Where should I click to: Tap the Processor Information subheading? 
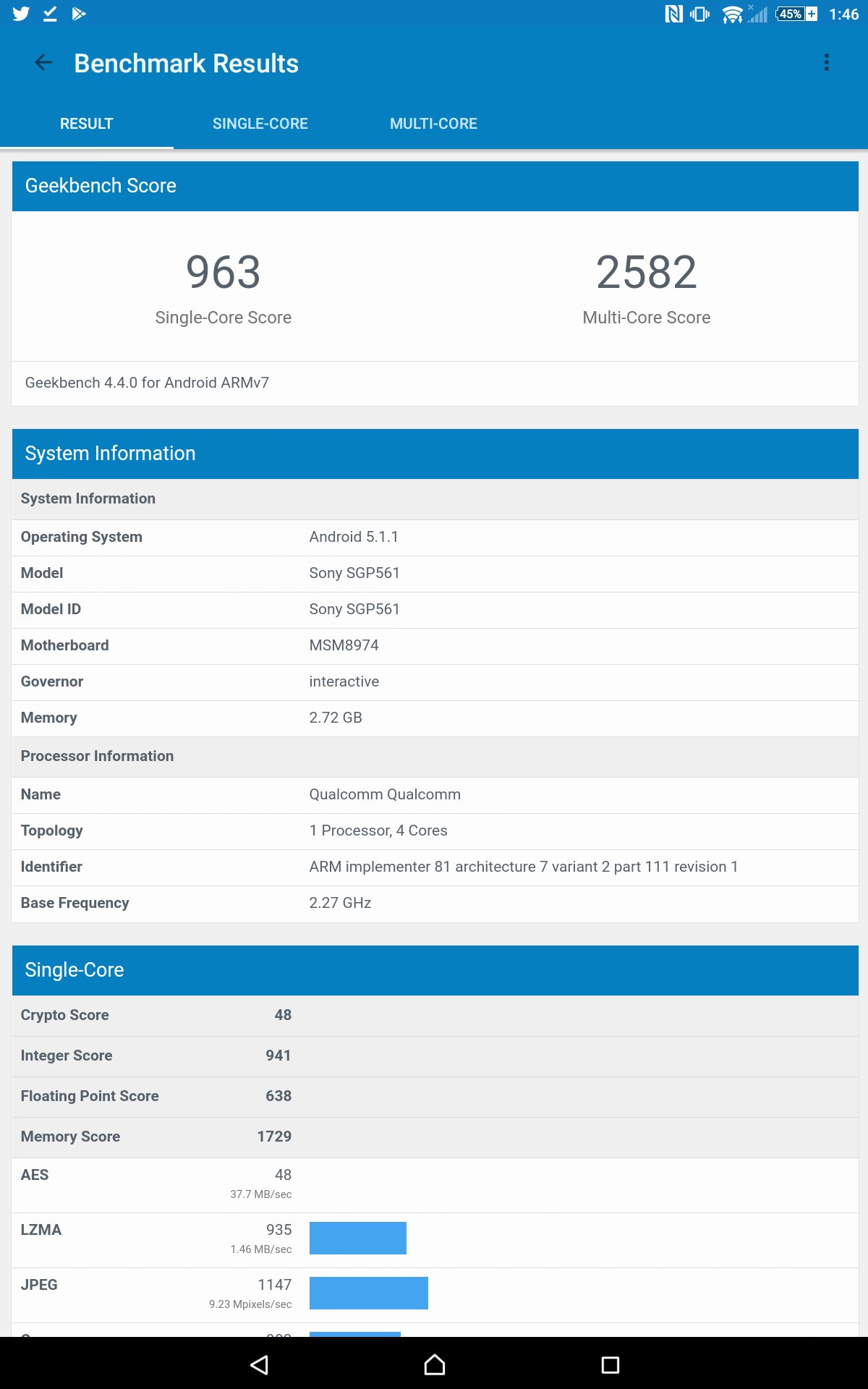click(435, 757)
